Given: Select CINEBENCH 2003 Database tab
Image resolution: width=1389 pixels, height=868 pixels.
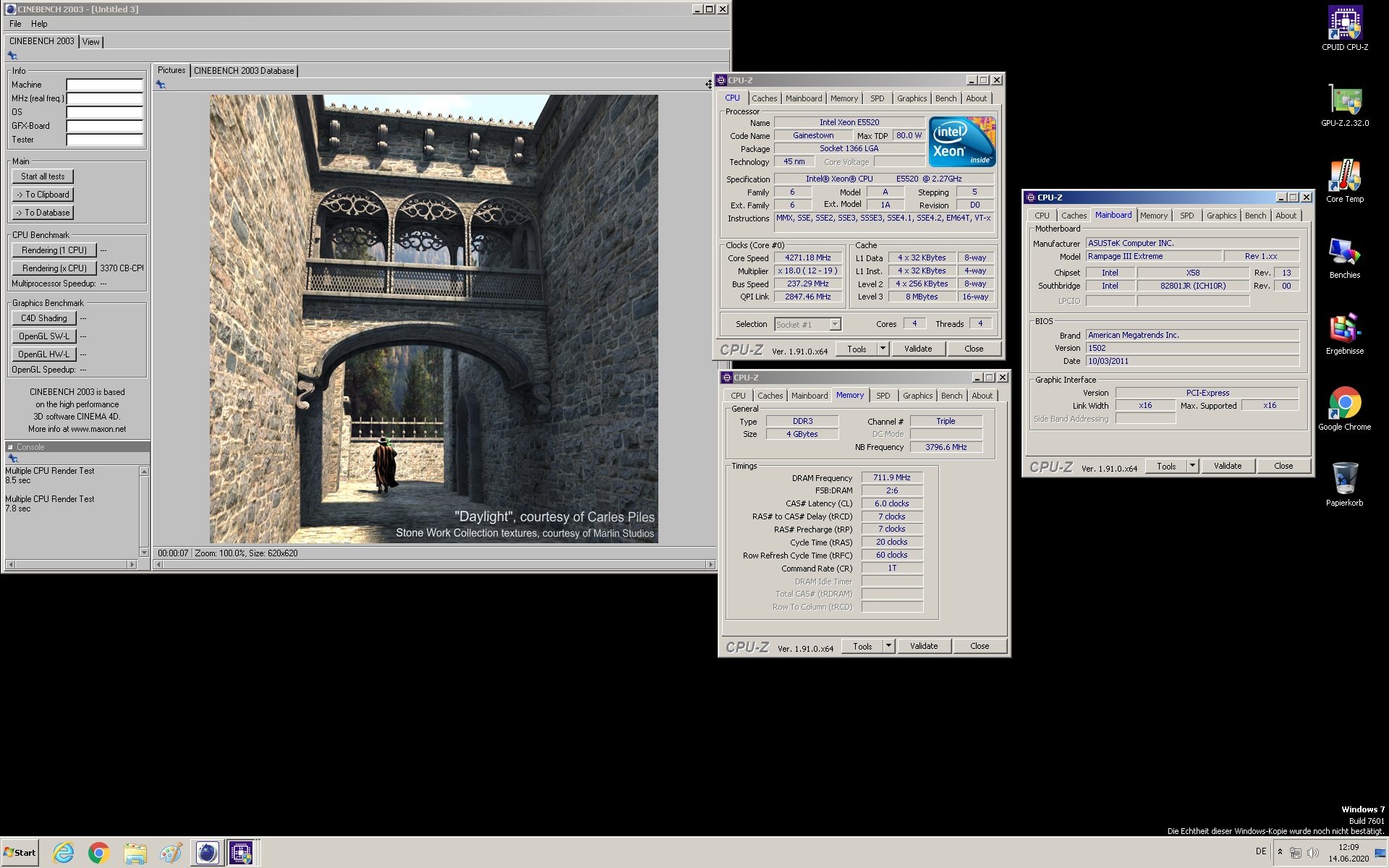Looking at the screenshot, I should [x=244, y=71].
